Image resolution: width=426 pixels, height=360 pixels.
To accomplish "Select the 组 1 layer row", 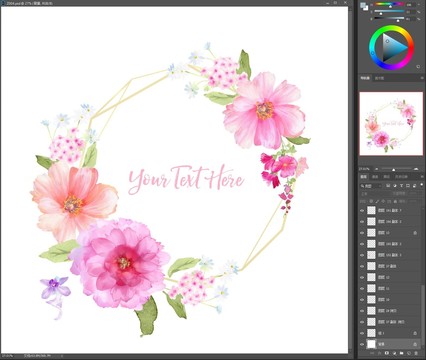I will click(390, 333).
